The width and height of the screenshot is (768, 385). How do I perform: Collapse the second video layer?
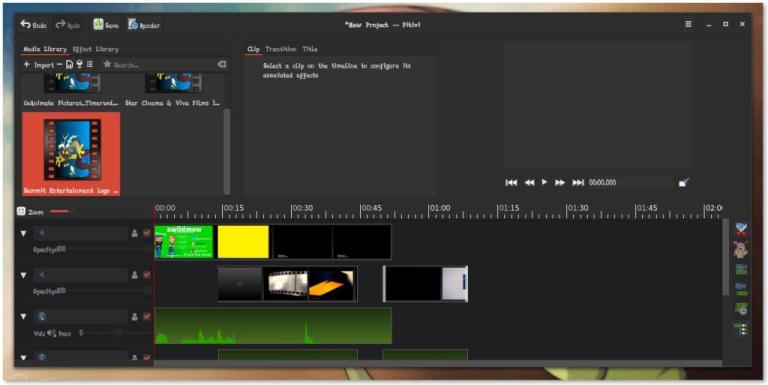[x=23, y=275]
